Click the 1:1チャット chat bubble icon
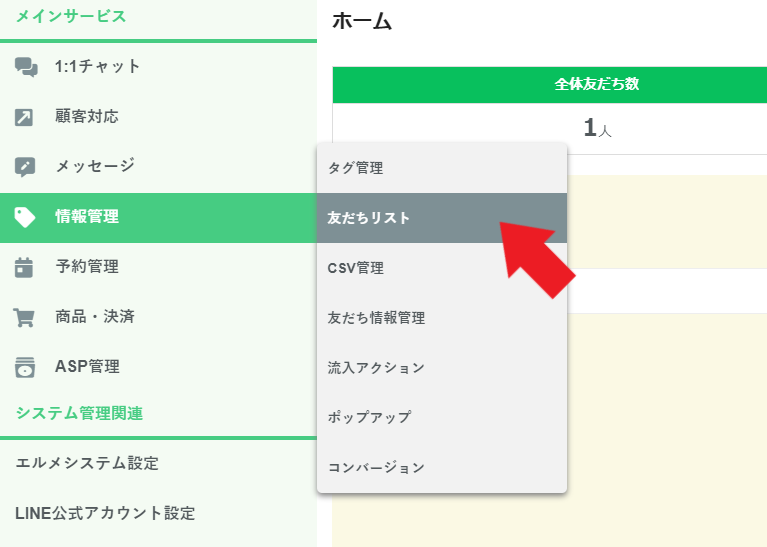Screen dimensions: 767x547 pyautogui.click(x=25, y=67)
